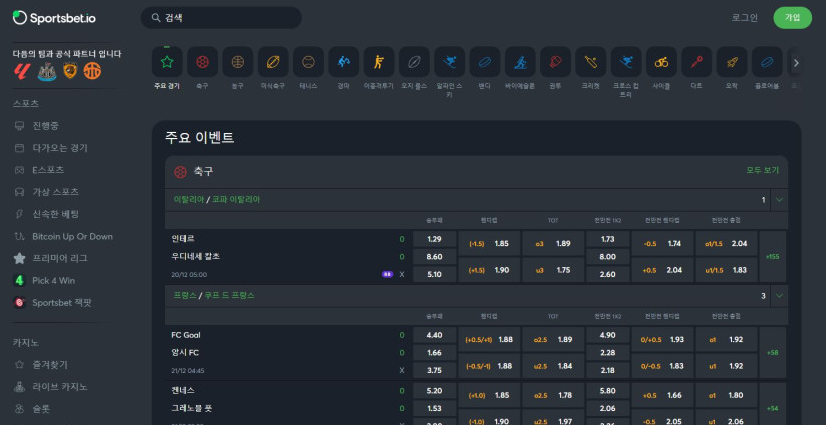
Task: Go to 라이브 카지노 in the sidebar
Action: [59, 386]
